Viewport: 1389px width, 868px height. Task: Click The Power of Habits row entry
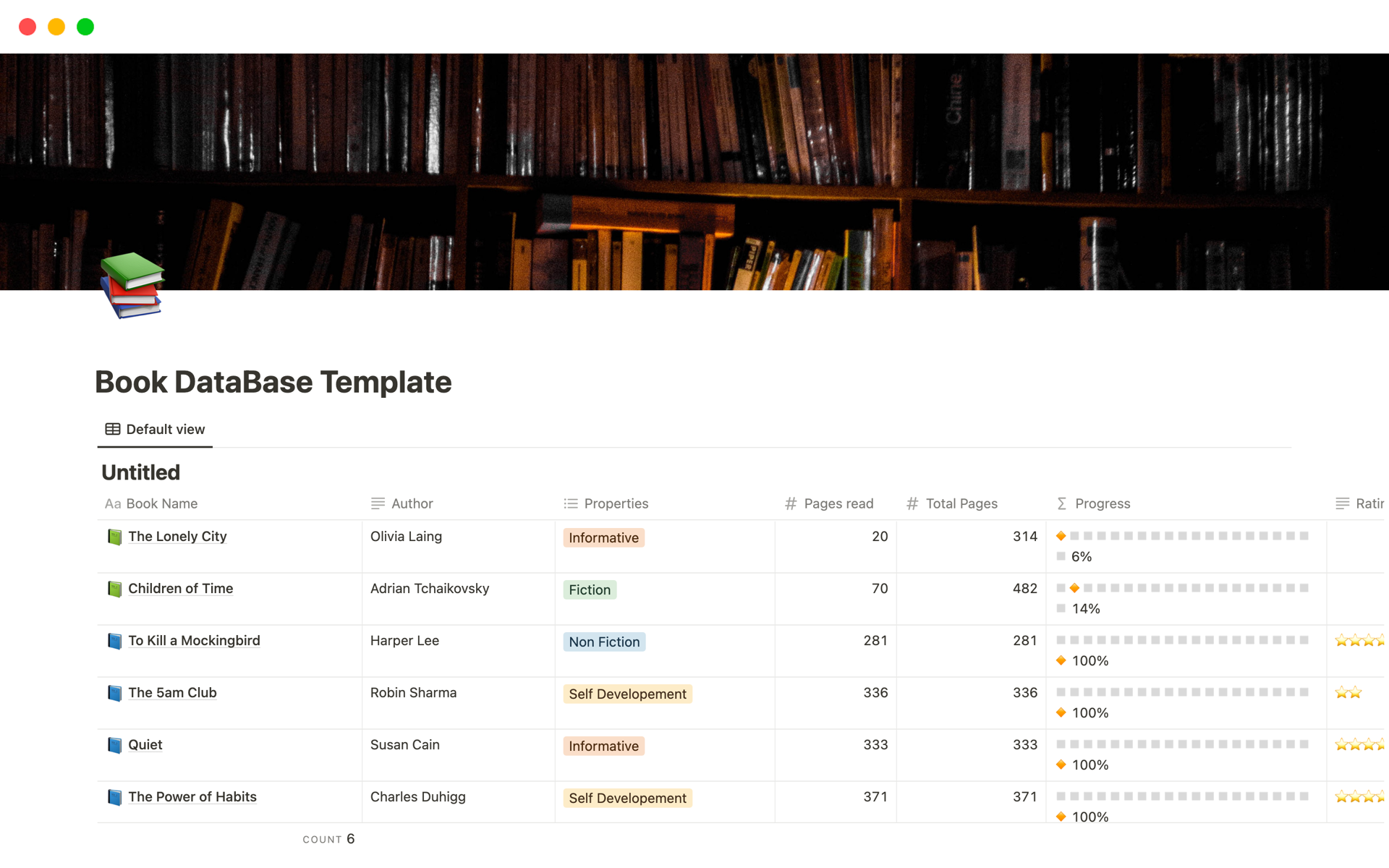[x=190, y=797]
